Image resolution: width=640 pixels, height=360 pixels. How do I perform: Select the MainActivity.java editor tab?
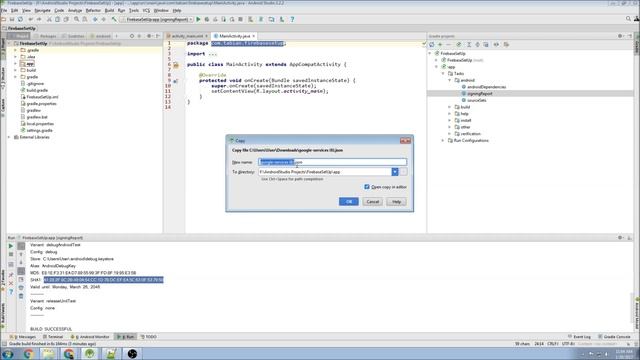235,36
